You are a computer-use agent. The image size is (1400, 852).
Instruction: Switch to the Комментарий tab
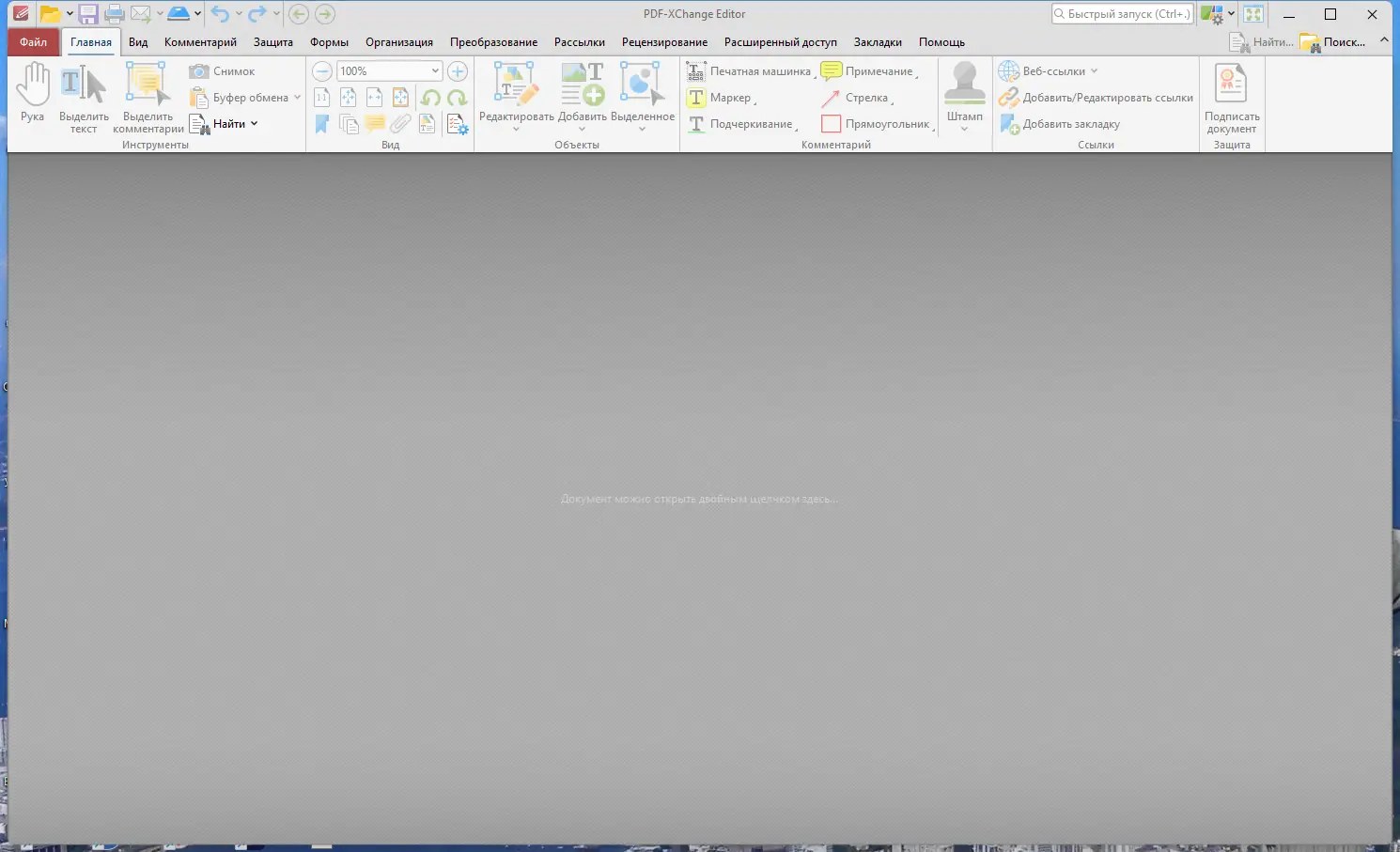pos(200,42)
